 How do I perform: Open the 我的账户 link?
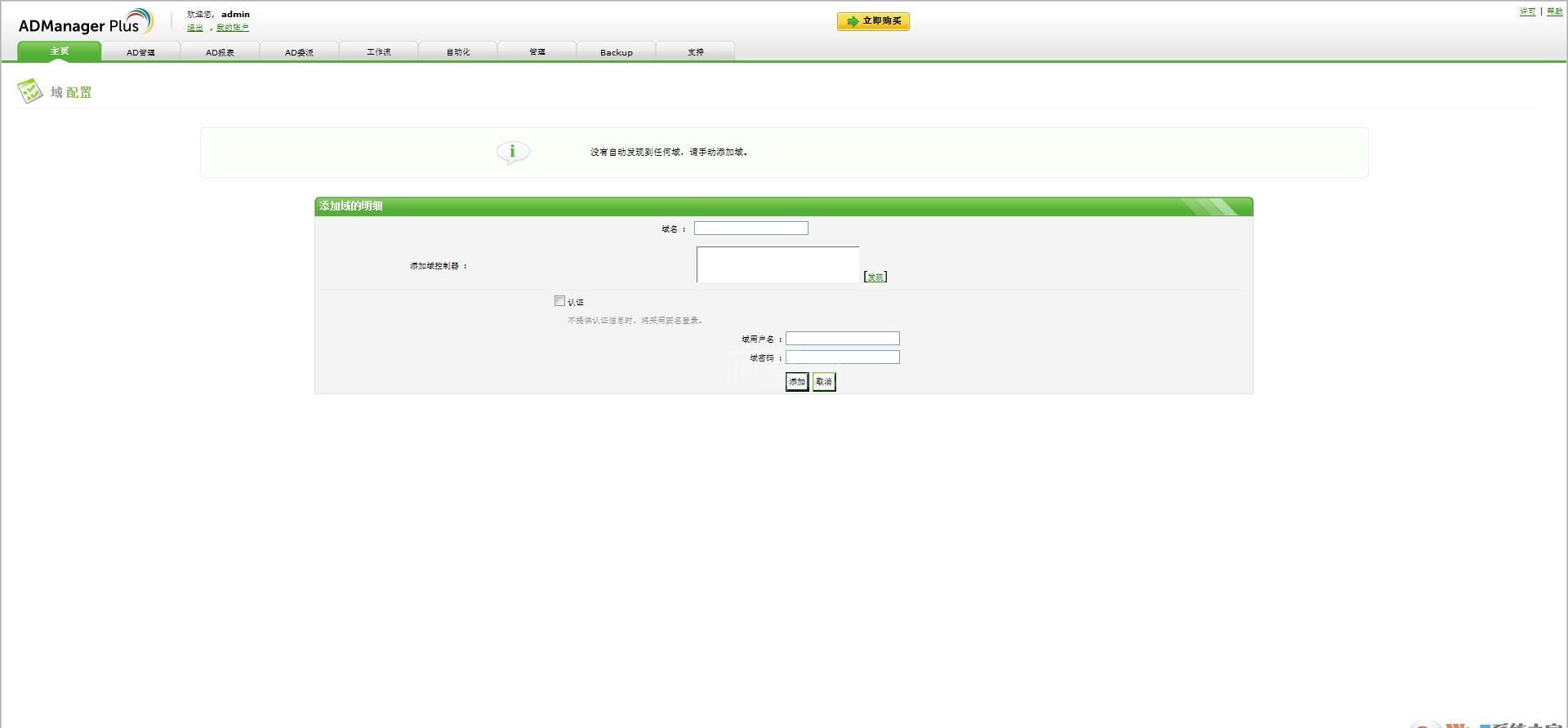pos(233,28)
